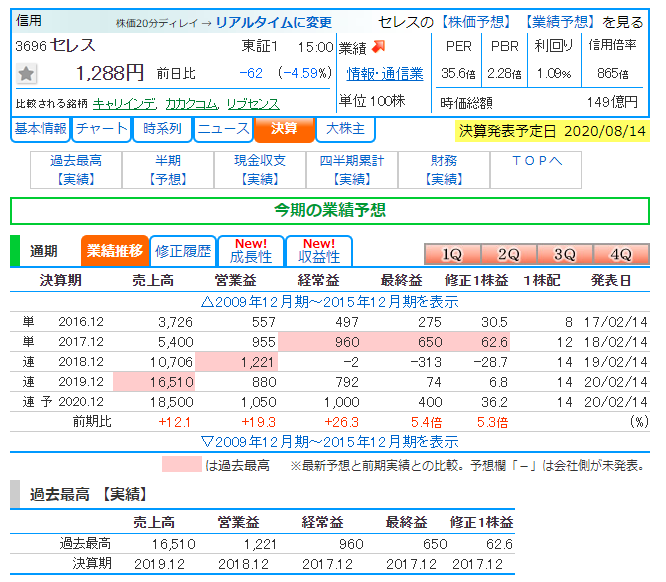
Task: Click the +12.1 前期比 value
Action: coord(175,422)
